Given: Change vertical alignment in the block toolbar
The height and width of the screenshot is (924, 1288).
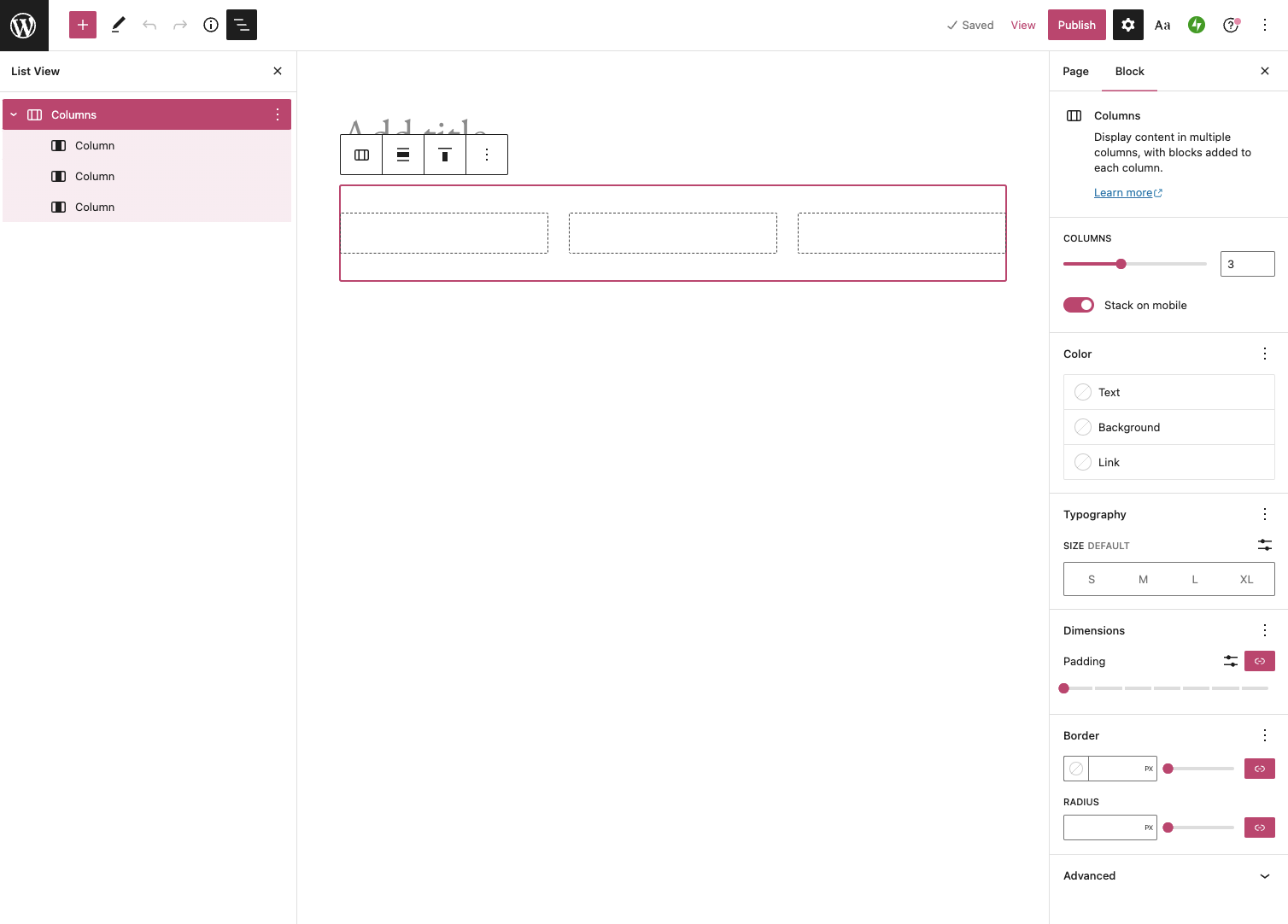Looking at the screenshot, I should click(445, 155).
